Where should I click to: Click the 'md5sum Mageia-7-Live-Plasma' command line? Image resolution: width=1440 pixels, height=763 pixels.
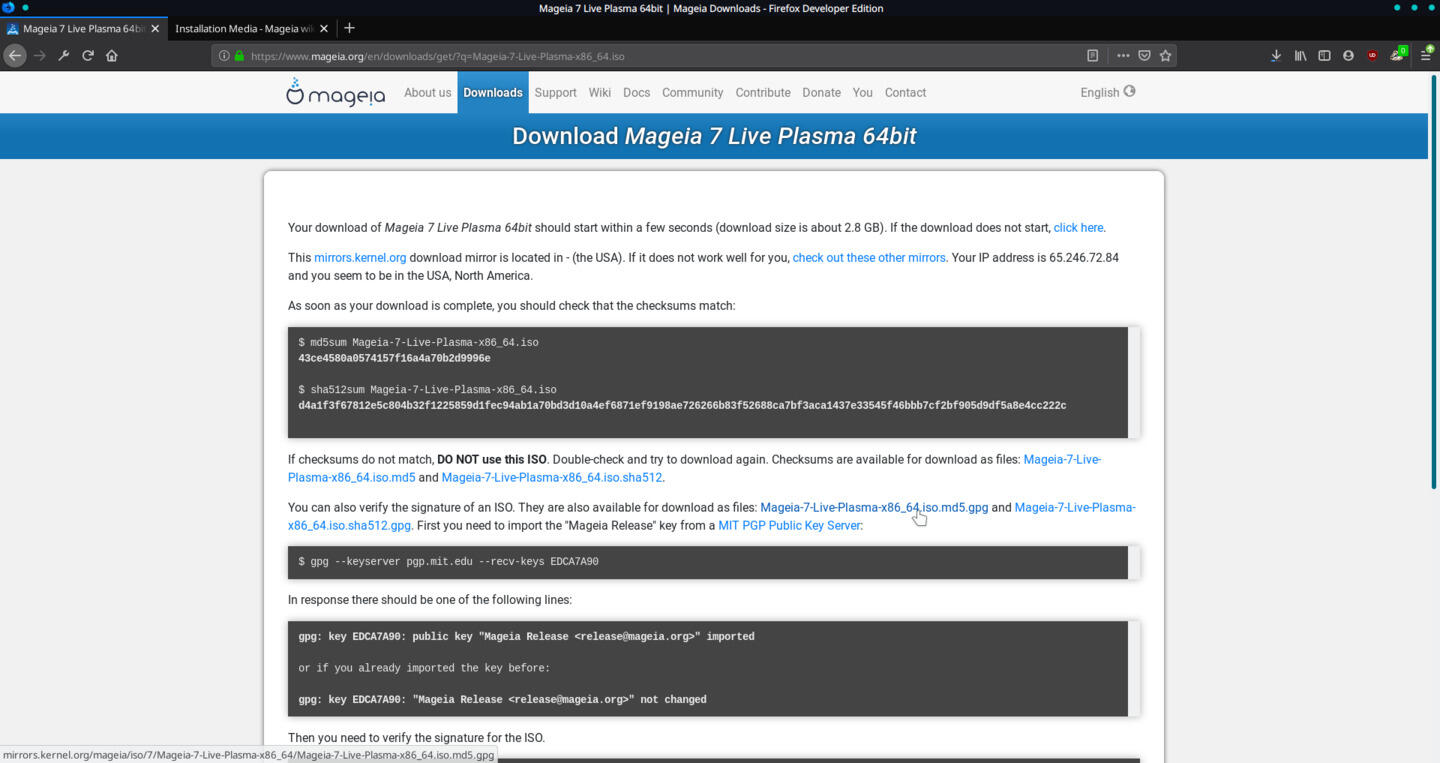click(418, 342)
